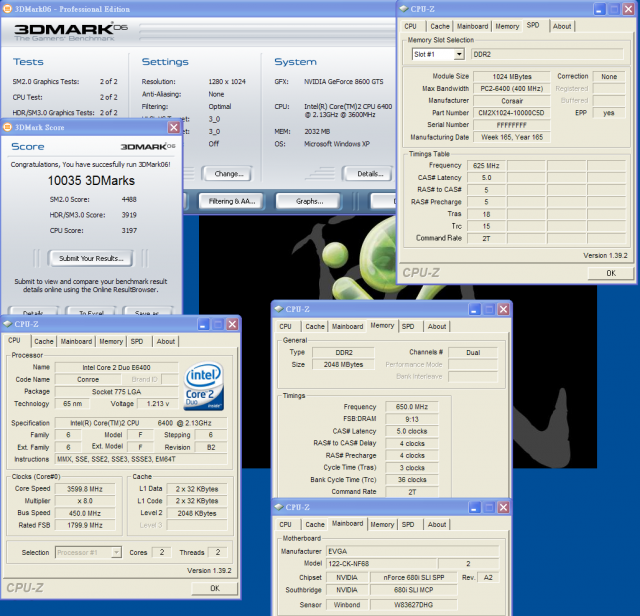The image size is (640, 616).
Task: Click the Core Speed 3599.8 MHz field
Action: (x=85, y=489)
